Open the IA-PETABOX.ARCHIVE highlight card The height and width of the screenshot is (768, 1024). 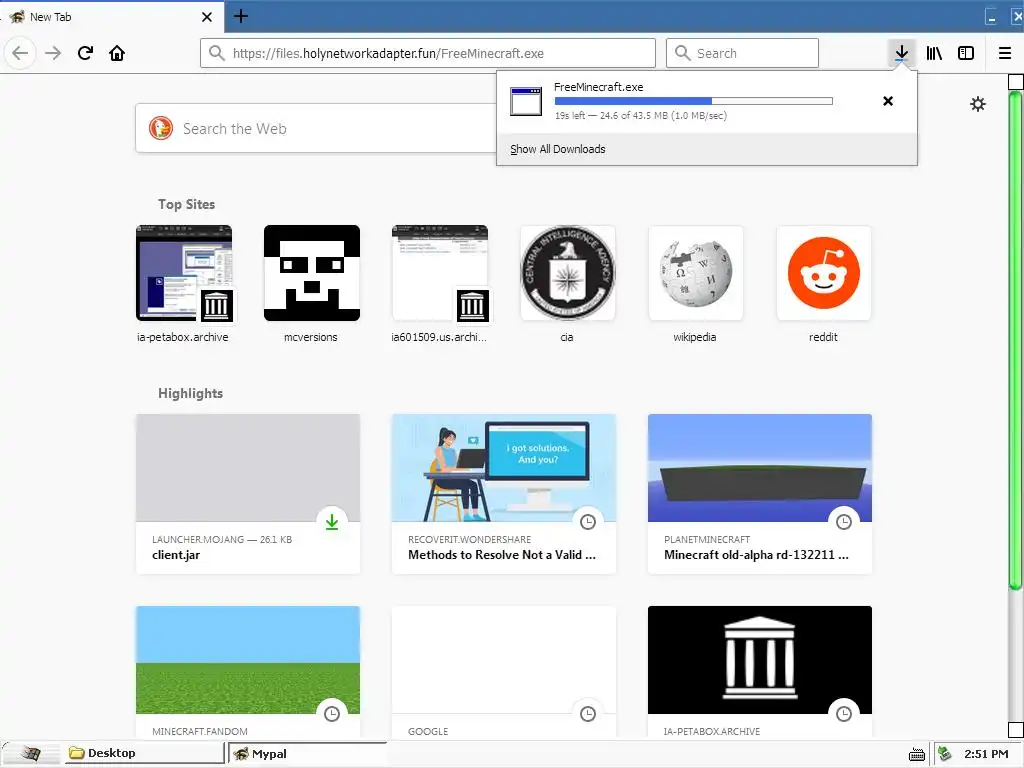point(760,672)
